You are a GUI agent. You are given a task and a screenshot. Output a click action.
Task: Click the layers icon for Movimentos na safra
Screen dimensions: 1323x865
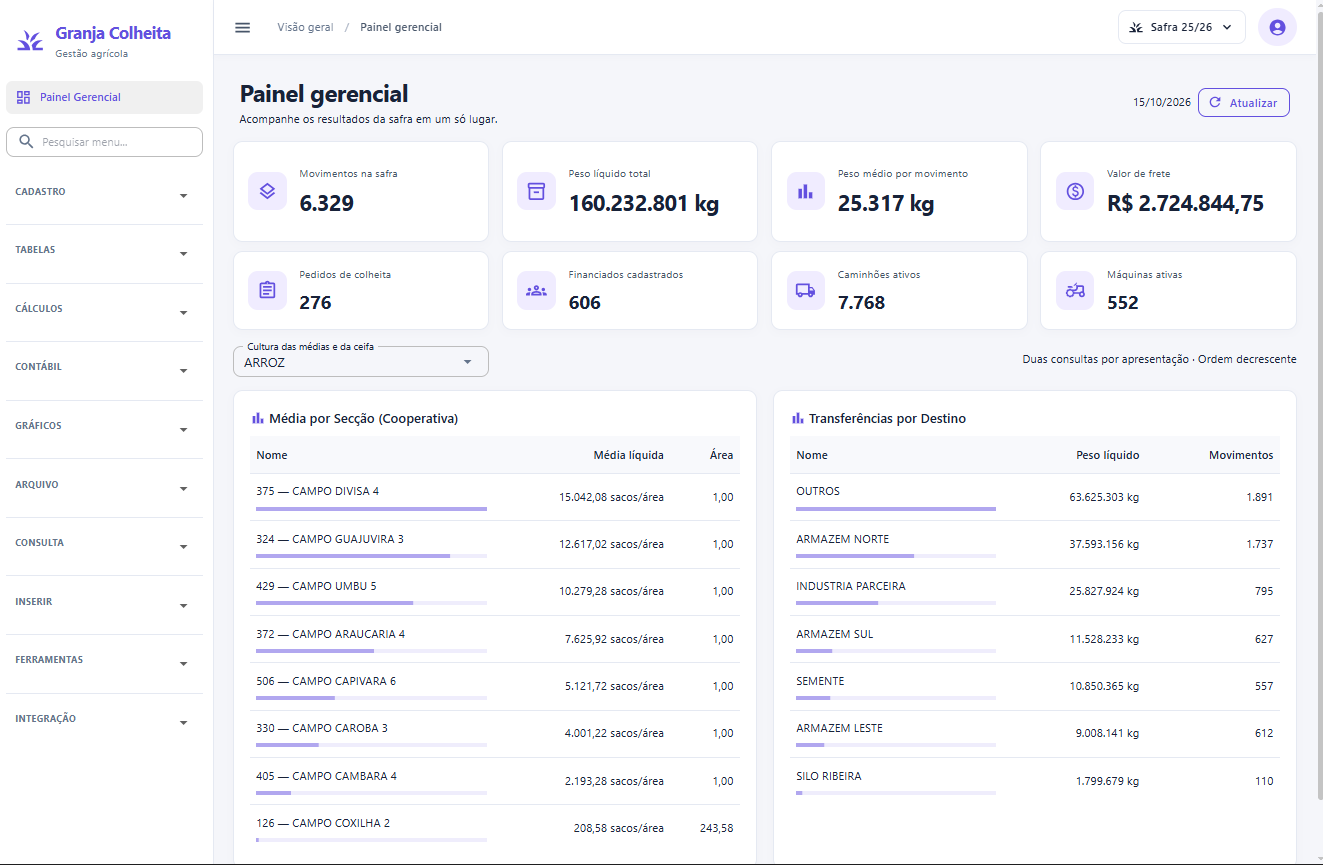[267, 191]
